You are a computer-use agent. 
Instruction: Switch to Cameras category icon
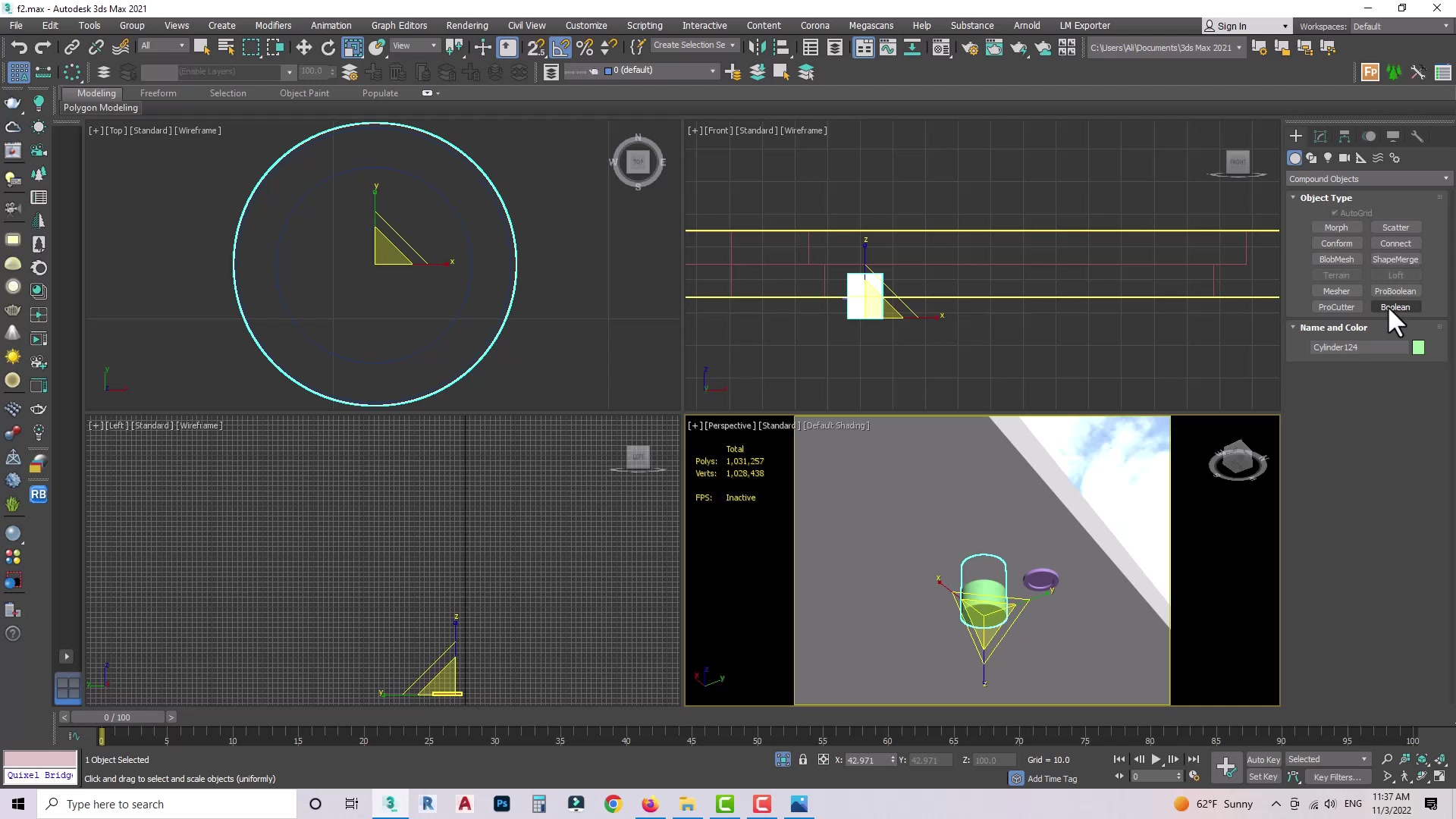[1345, 158]
